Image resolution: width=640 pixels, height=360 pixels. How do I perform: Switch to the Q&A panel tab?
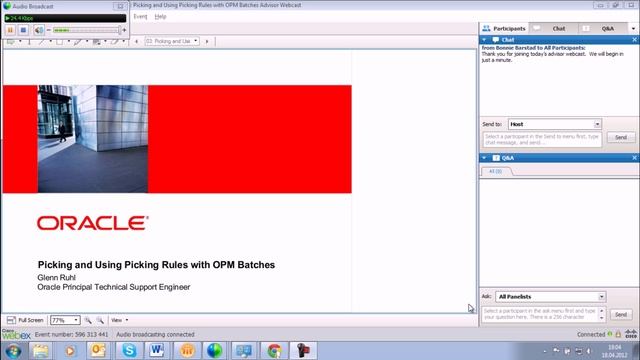[602, 29]
